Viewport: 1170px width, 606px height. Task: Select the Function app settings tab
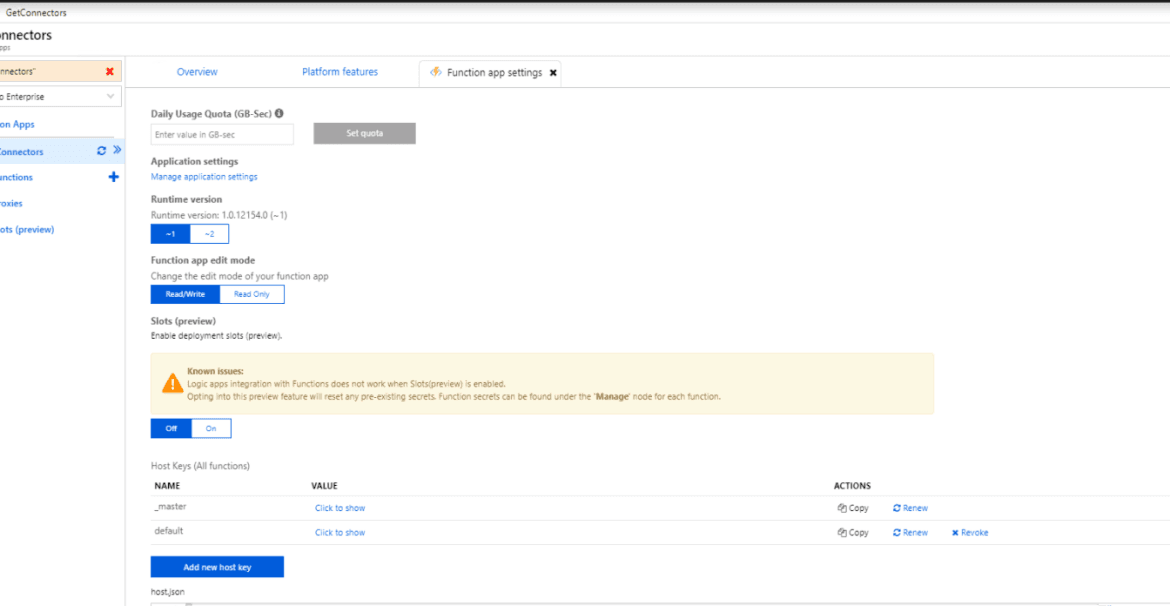[x=490, y=73]
